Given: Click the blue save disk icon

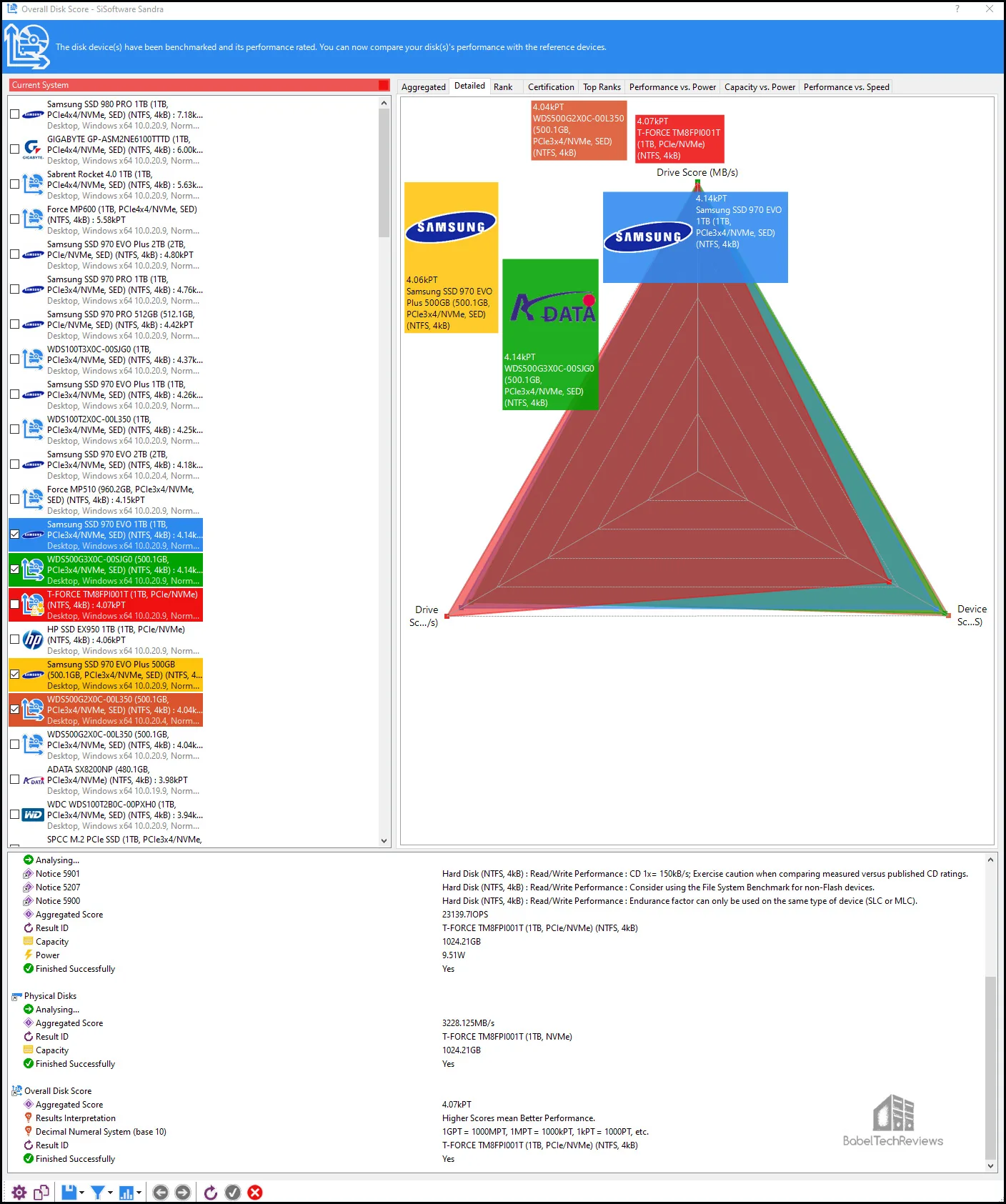Looking at the screenshot, I should click(x=69, y=1192).
